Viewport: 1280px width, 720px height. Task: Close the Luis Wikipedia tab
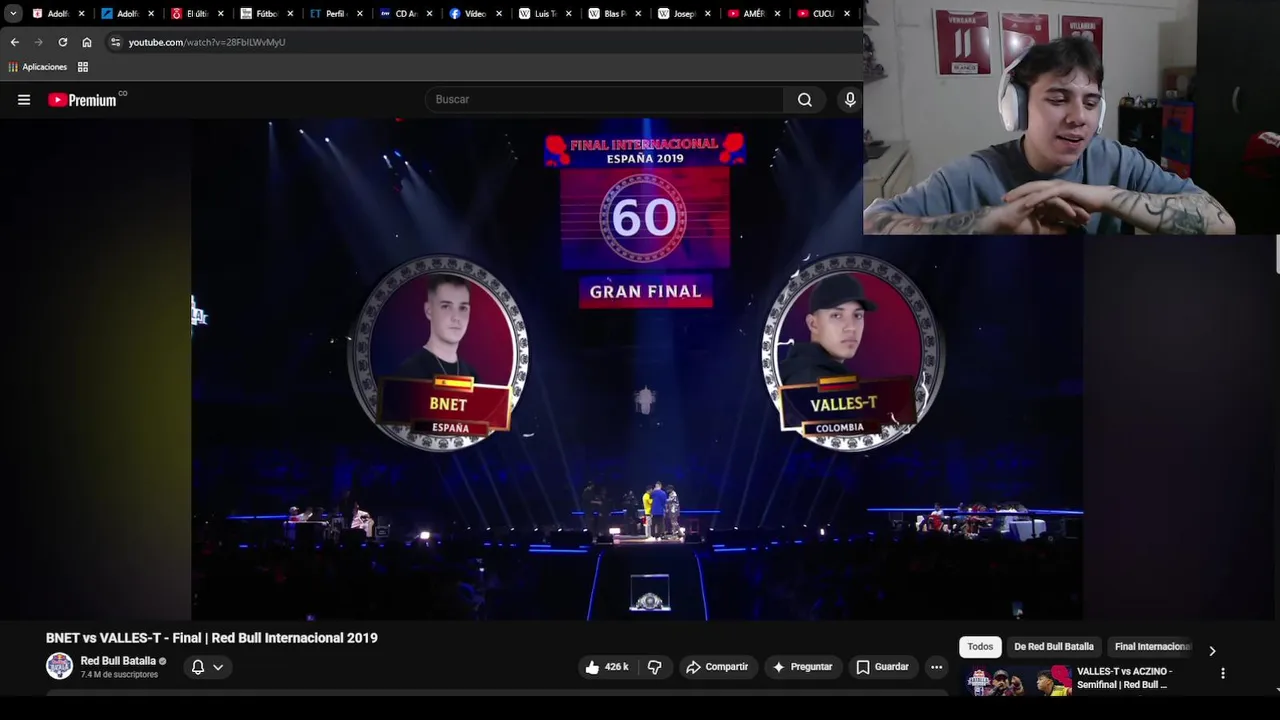point(569,14)
